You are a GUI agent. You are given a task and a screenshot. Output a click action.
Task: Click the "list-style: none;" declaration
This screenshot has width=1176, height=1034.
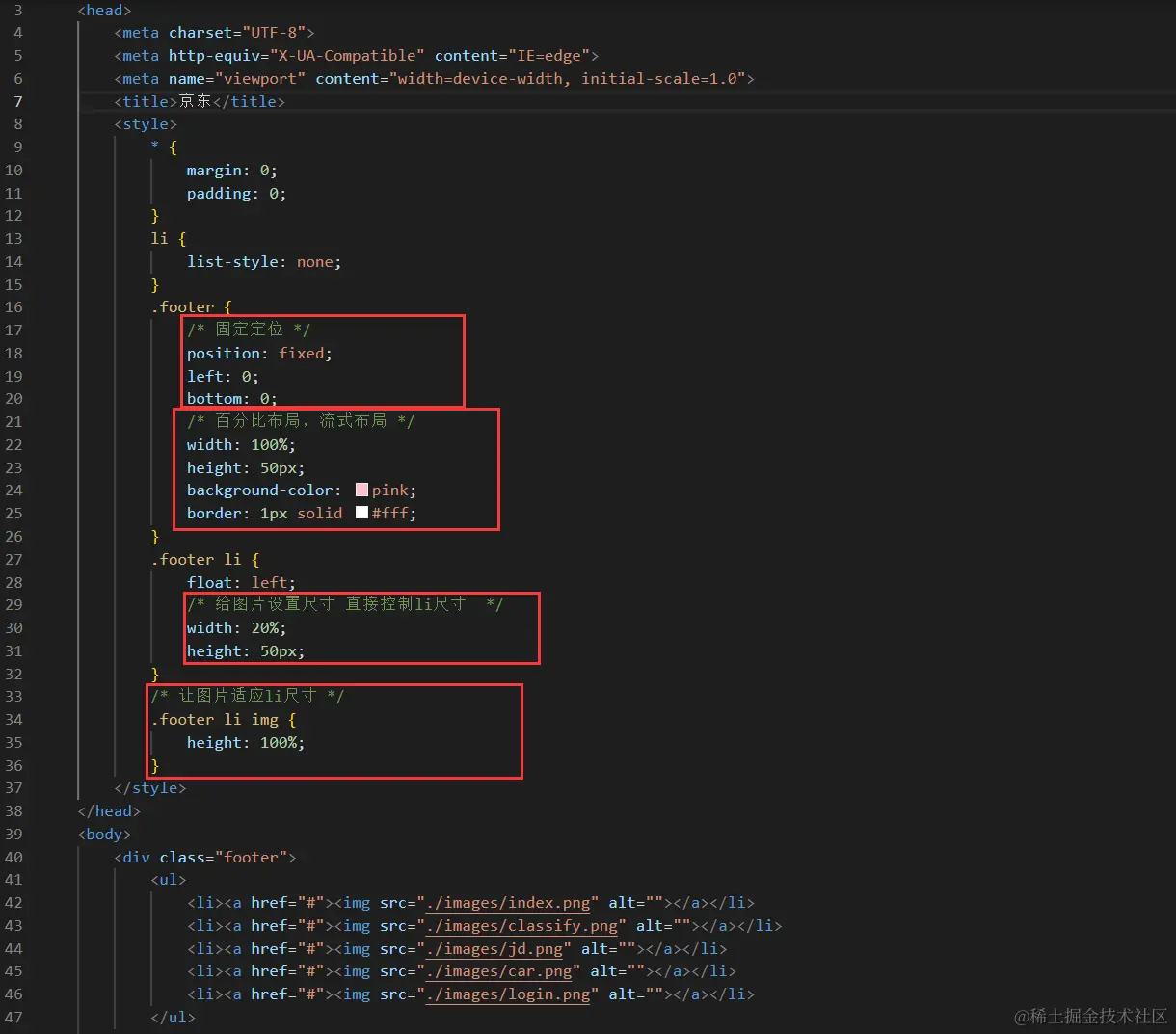[264, 262]
